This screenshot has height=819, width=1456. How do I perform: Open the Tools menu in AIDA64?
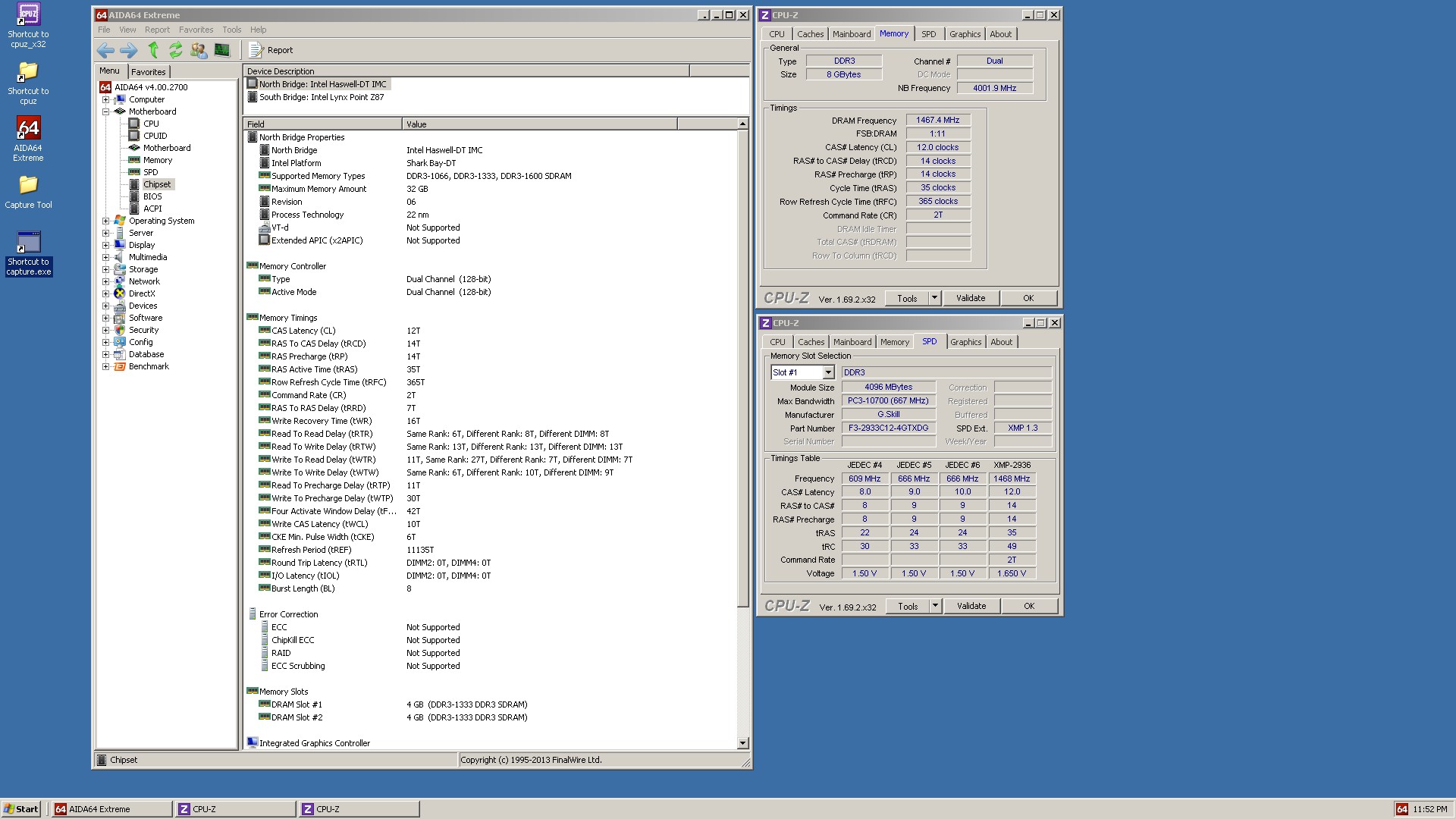(231, 30)
